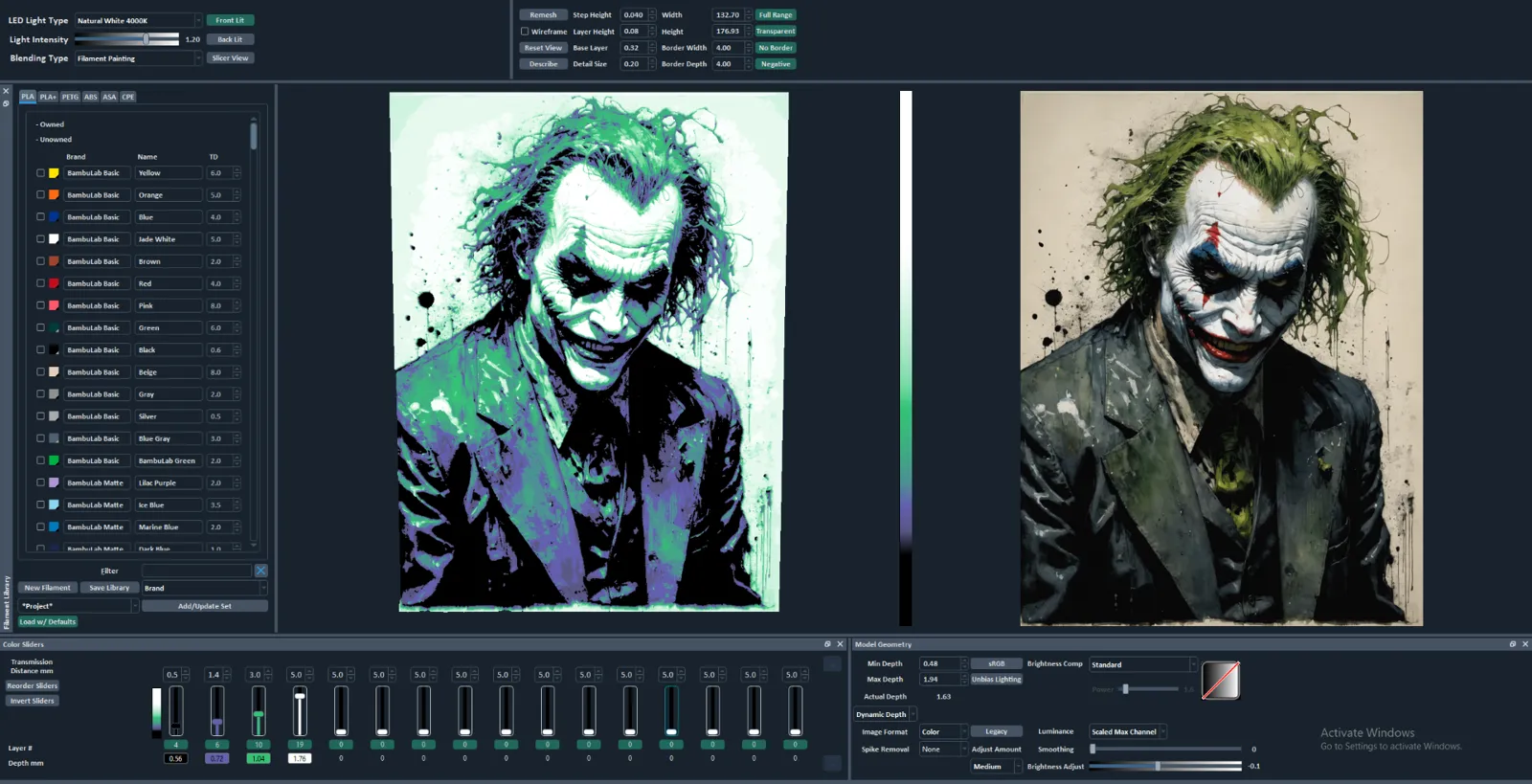Clear the filament filter with the X icon
Viewport: 1532px width, 784px height.
(260, 571)
